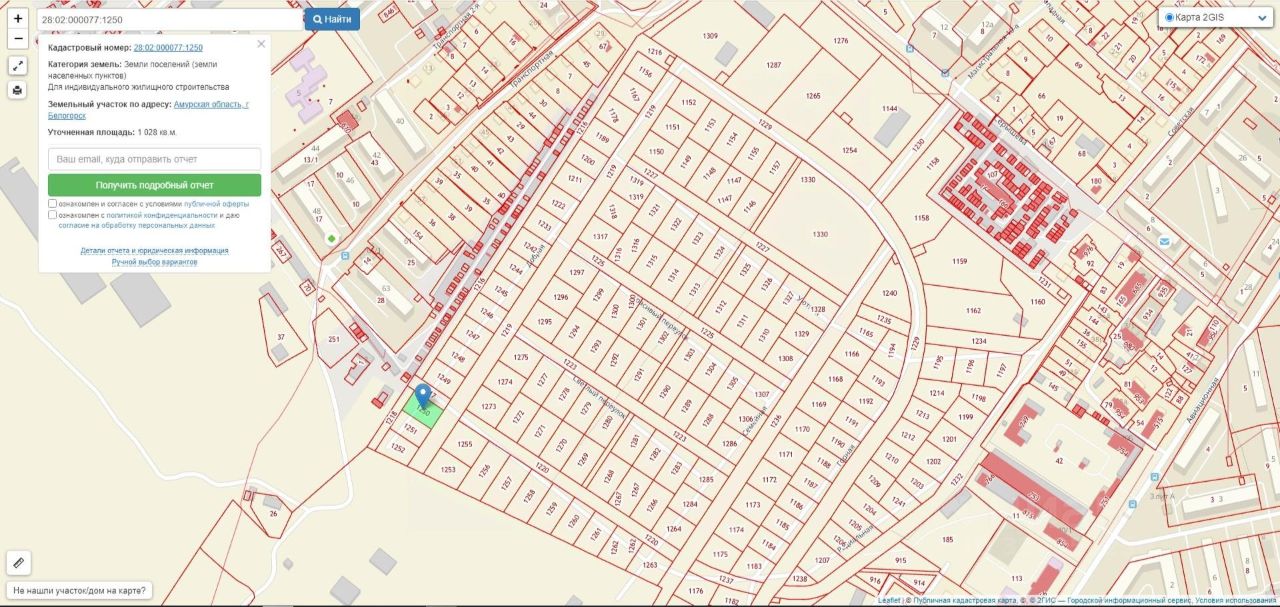Image resolution: width=1280 pixels, height=607 pixels.
Task: Click the green diamond map marker
Action: (x=331, y=238)
